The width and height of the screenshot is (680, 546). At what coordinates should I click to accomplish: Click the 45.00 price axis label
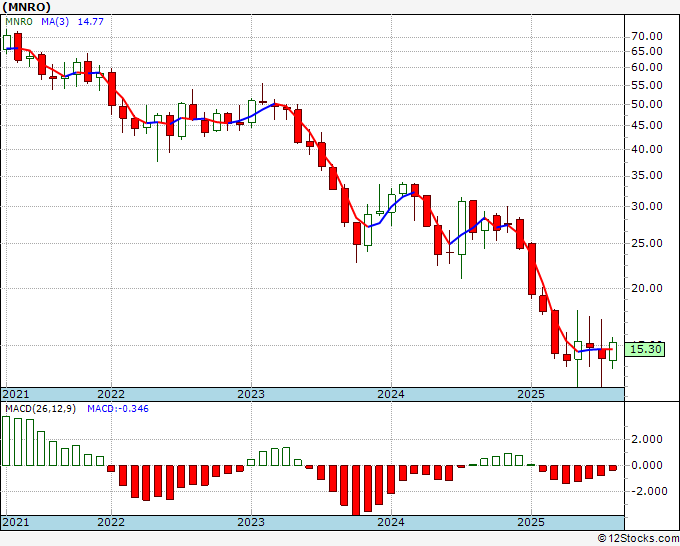[x=647, y=125]
